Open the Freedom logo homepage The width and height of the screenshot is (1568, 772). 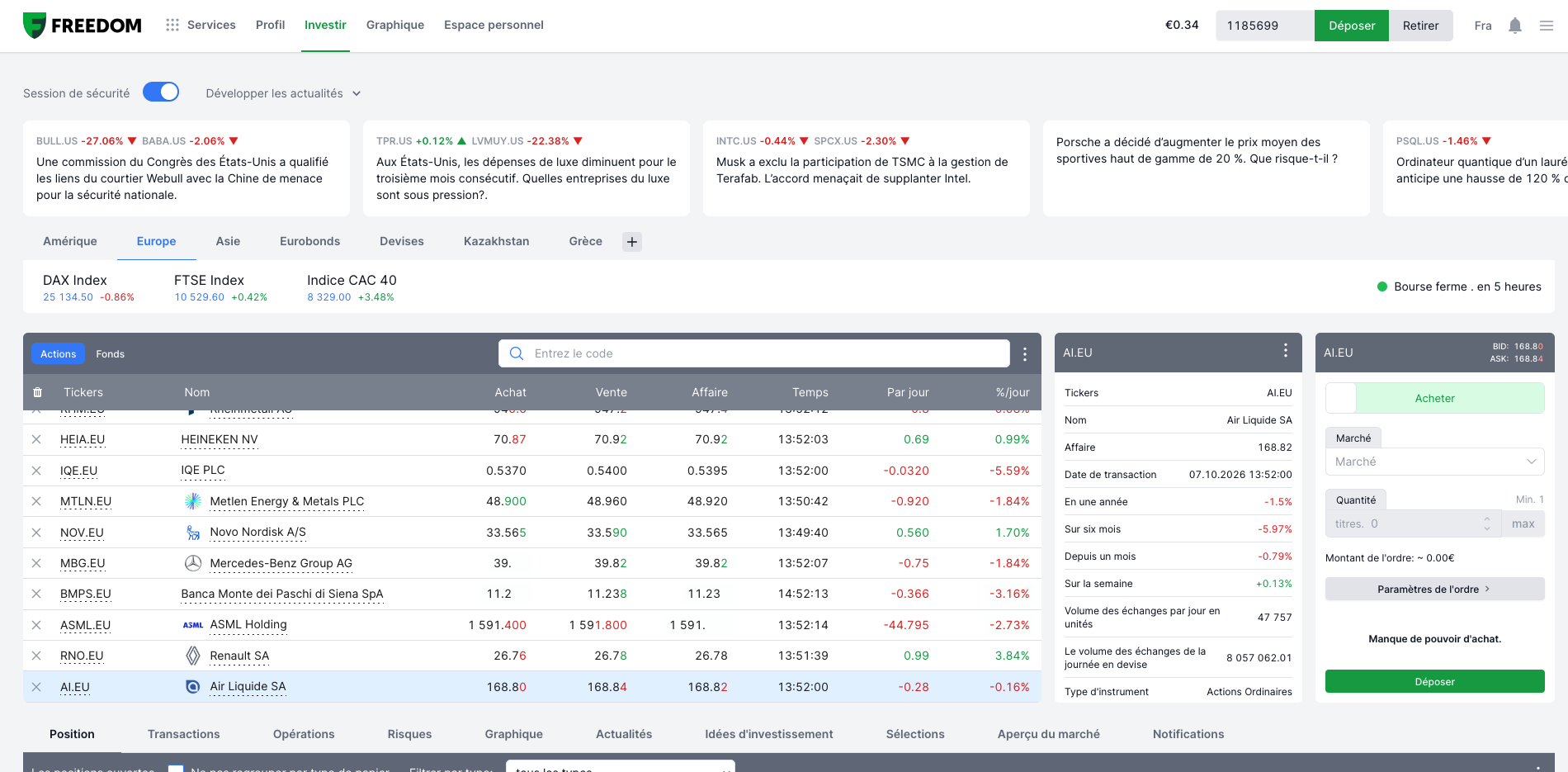[x=82, y=26]
